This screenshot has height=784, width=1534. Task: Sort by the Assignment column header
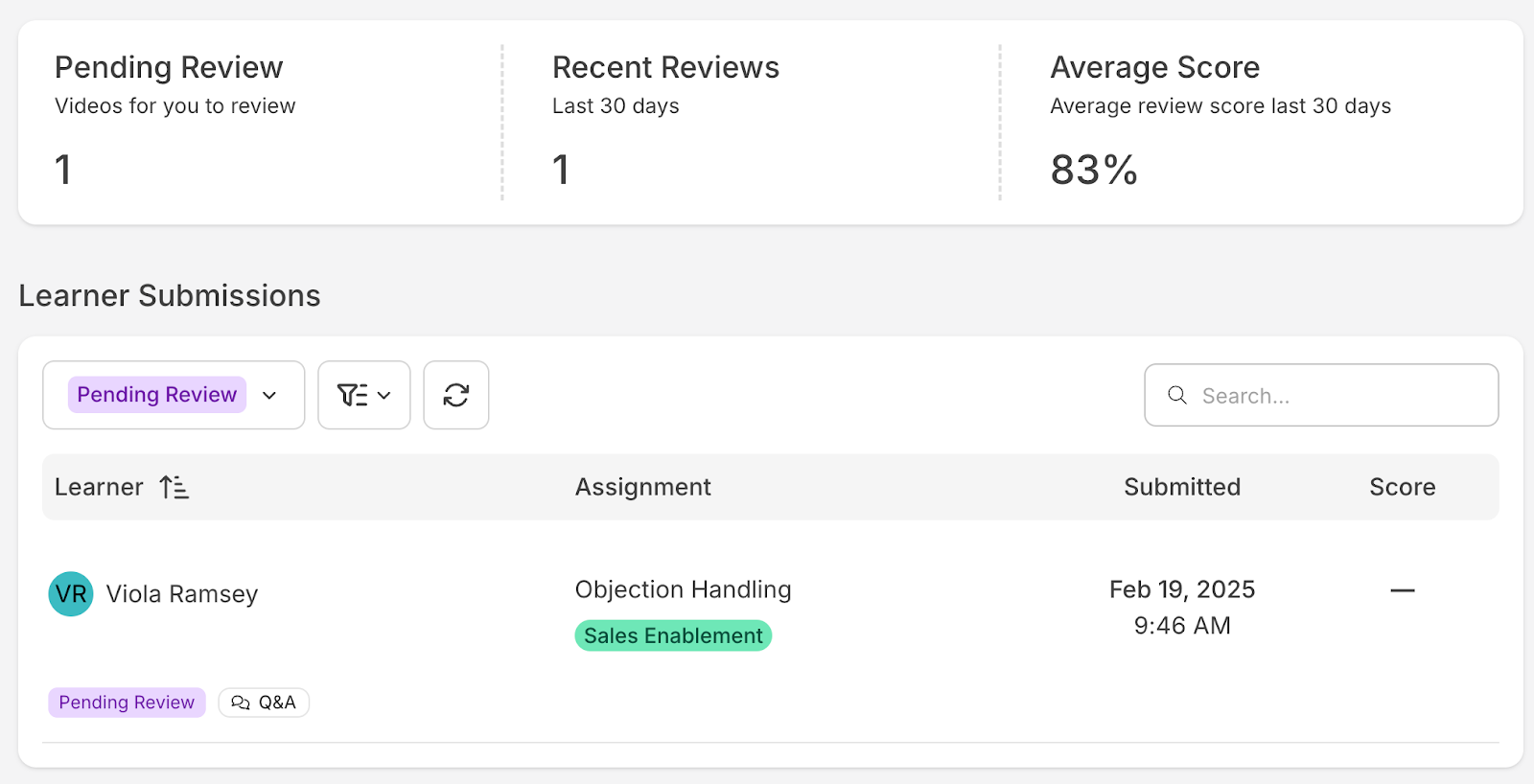click(x=642, y=487)
